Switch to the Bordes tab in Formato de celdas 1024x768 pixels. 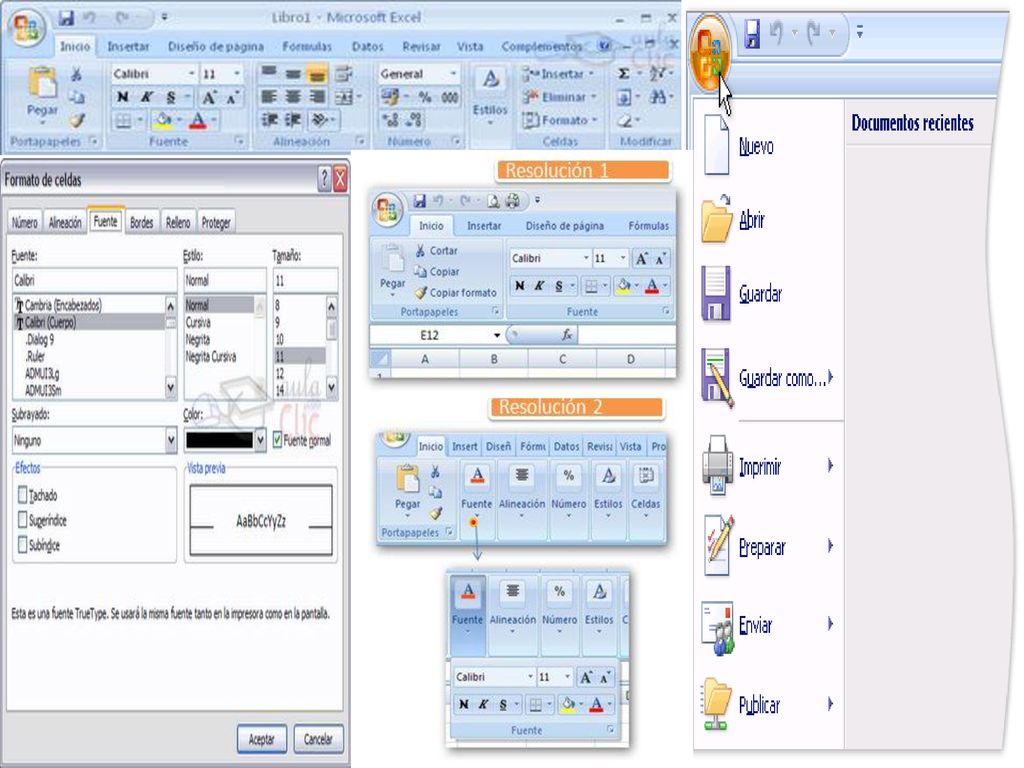coord(141,222)
